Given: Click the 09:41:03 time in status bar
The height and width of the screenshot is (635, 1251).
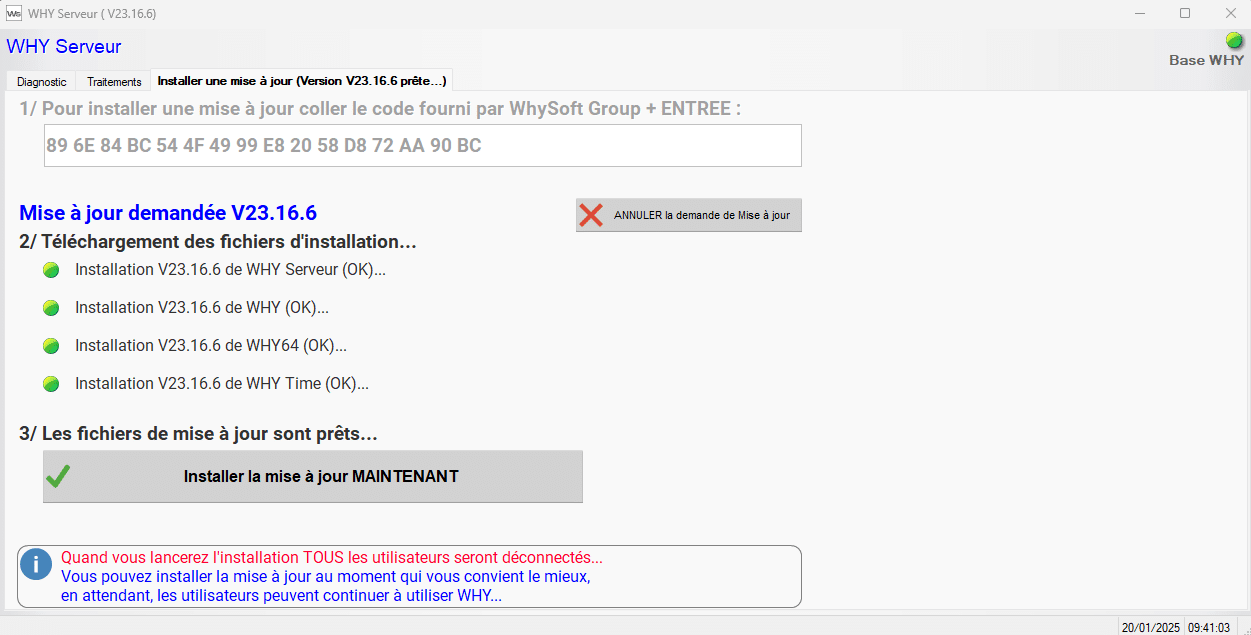Looking at the screenshot, I should point(1209,627).
